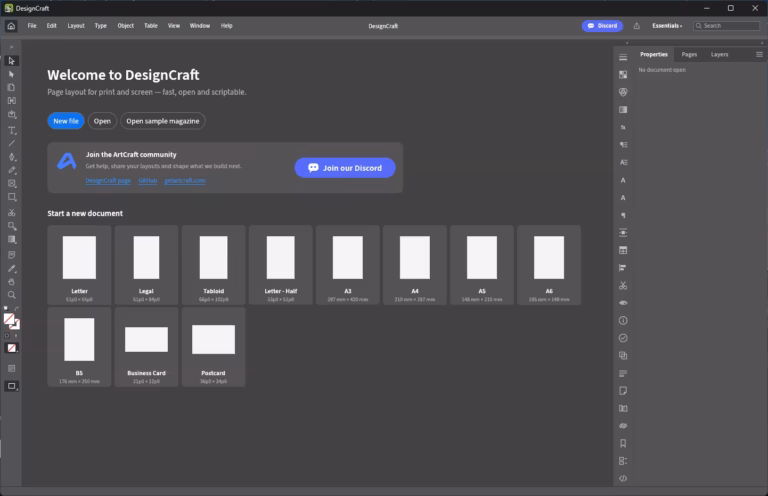Viewport: 768px width, 496px height.
Task: Select the Pen tool
Action: pos(11,157)
